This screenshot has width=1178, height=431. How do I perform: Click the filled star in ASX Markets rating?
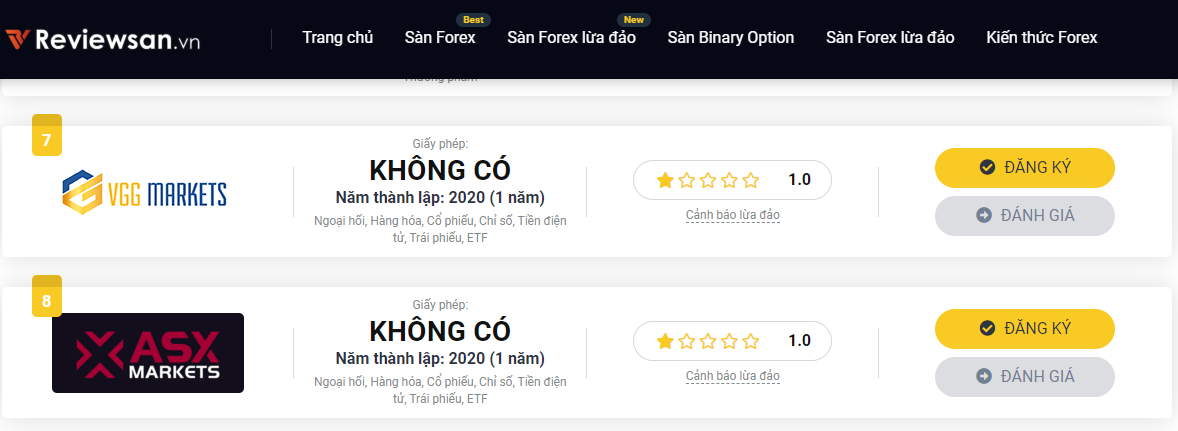(665, 341)
